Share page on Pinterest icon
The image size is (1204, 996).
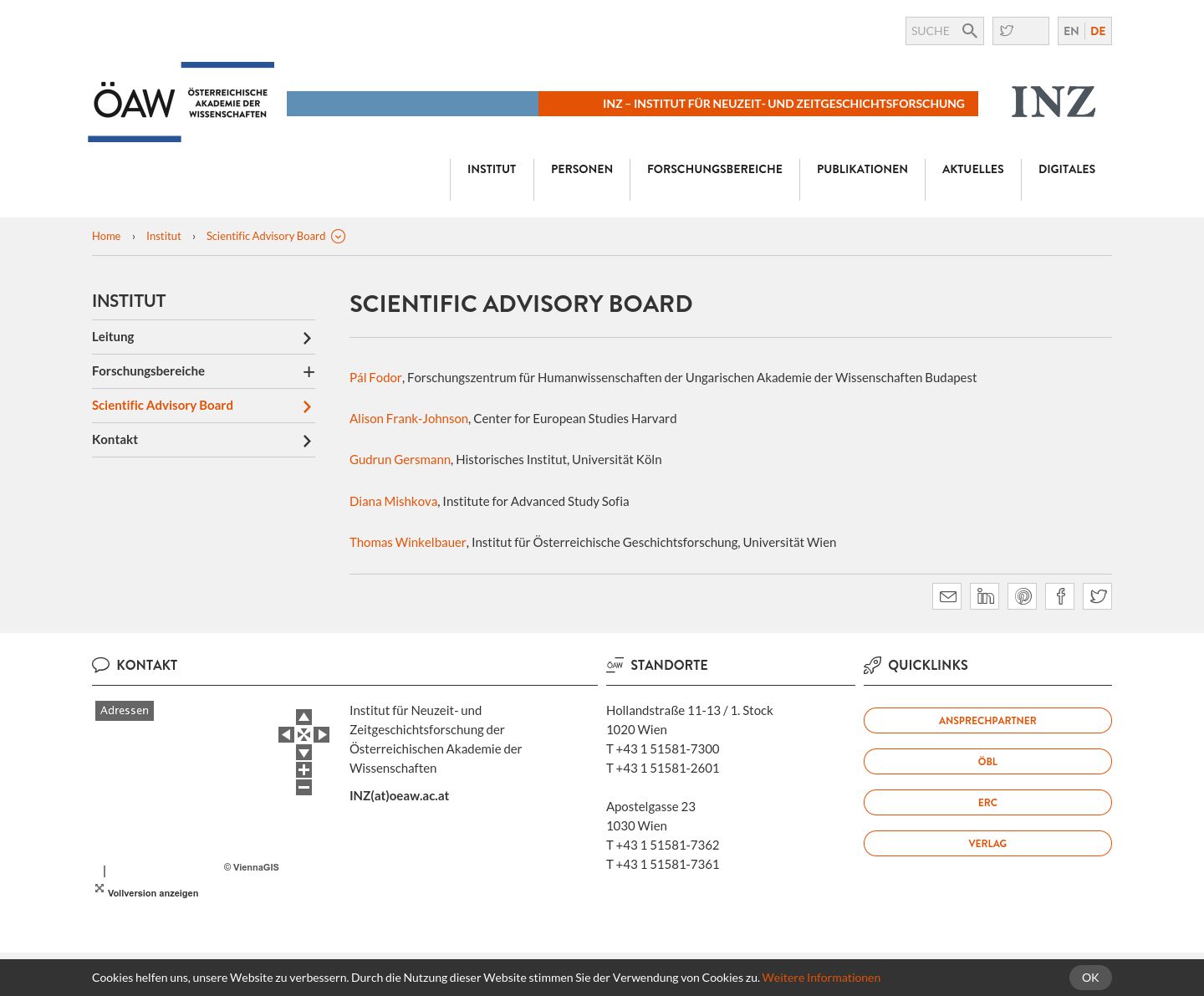point(1022,596)
